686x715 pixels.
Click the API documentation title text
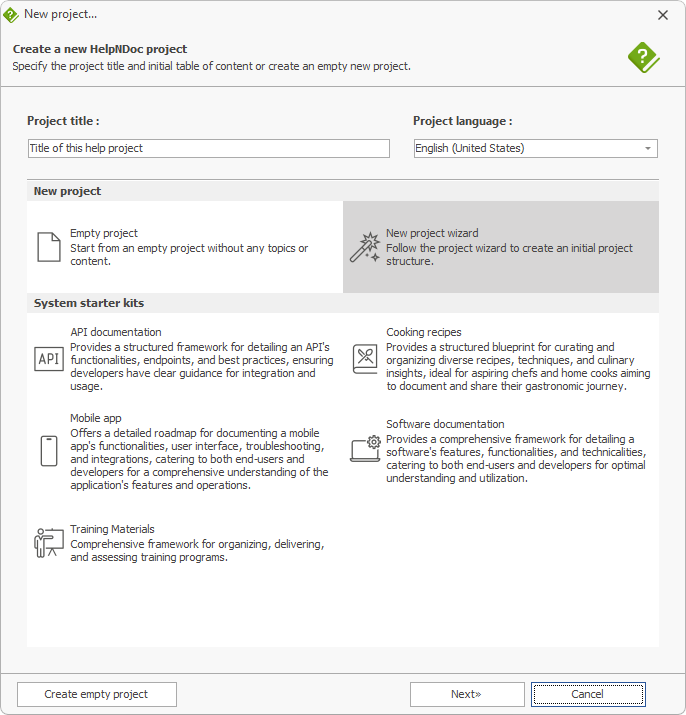pos(115,332)
